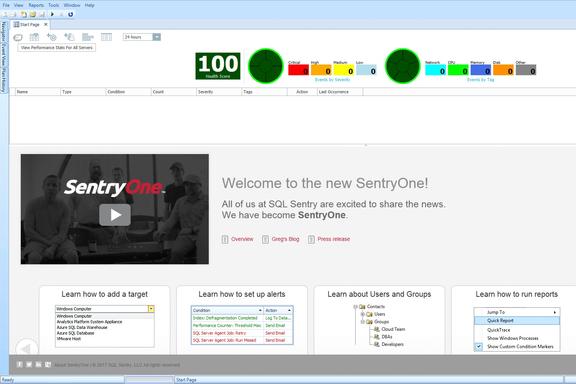This screenshot has height=384, width=576.
Task: Click the add target icon with gear
Action: pyautogui.click(x=52, y=37)
